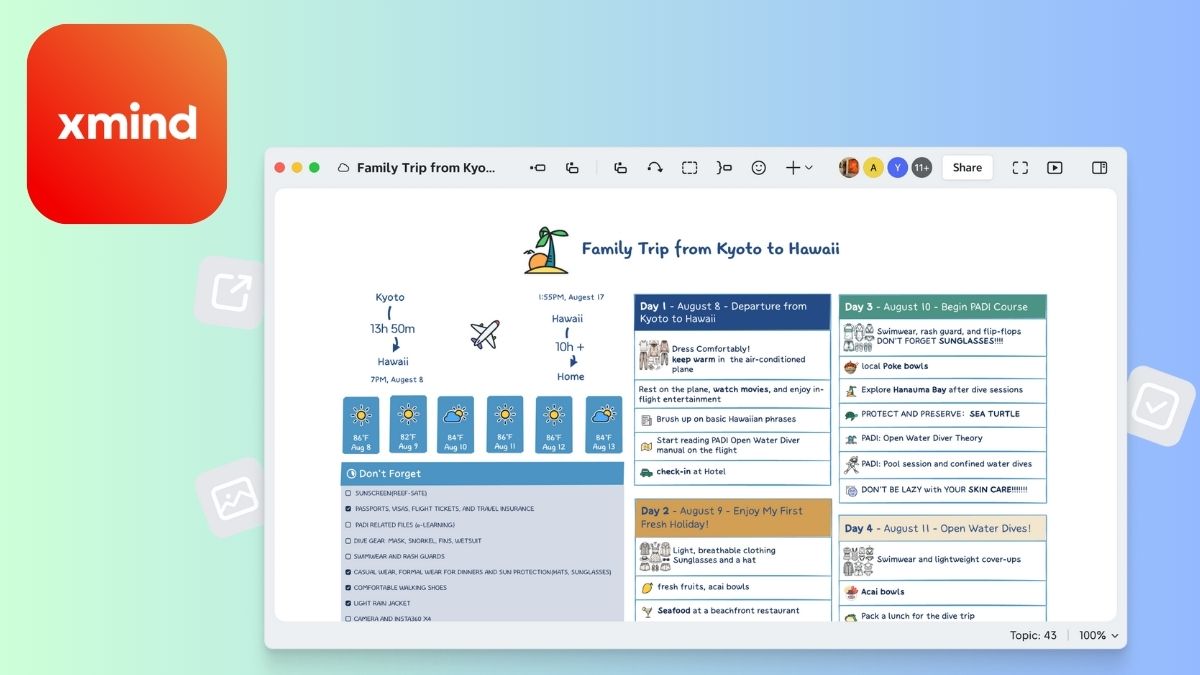This screenshot has height=675, width=1200.
Task: Start the Pitch presentation mode
Action: click(1055, 168)
